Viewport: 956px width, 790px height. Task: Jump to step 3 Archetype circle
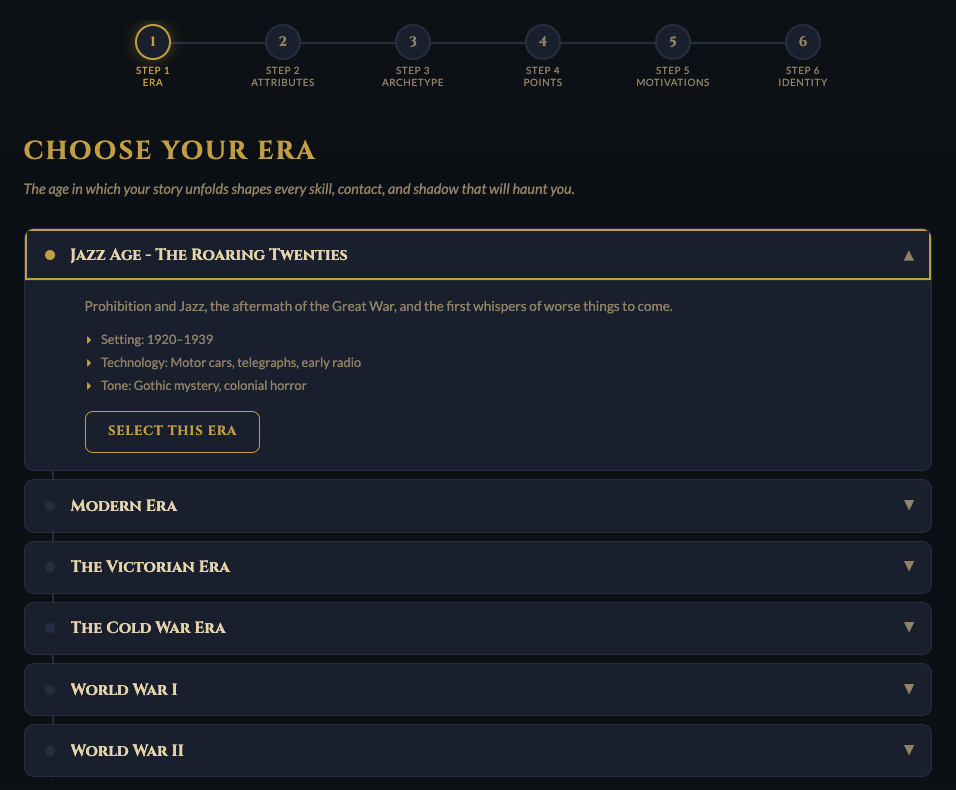pos(413,42)
